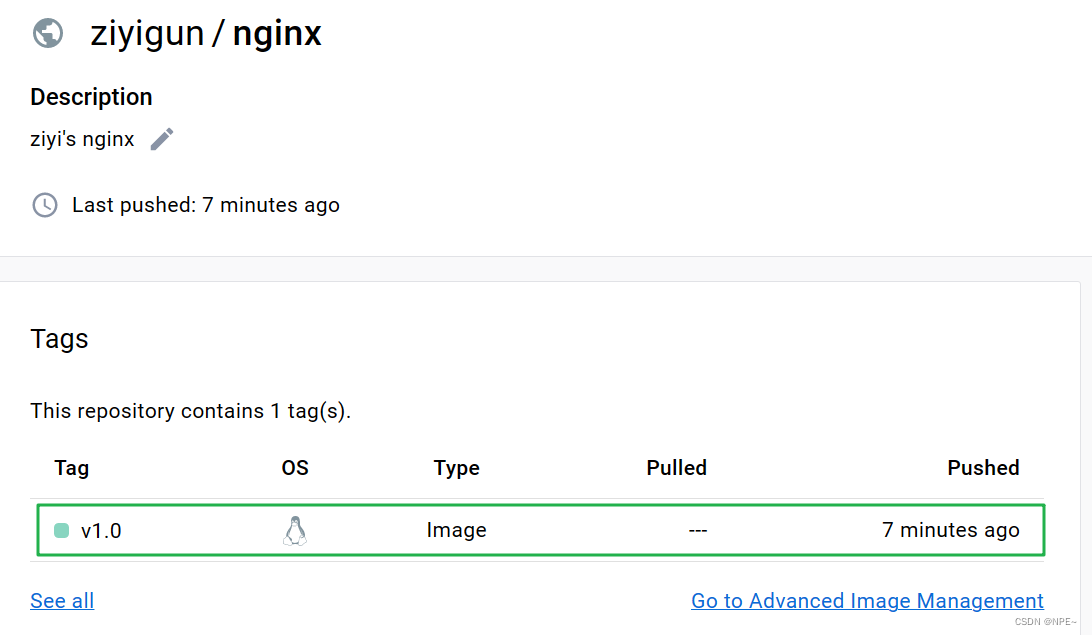
Task: Click the Image type cell in v1.0 row
Action: tap(457, 531)
